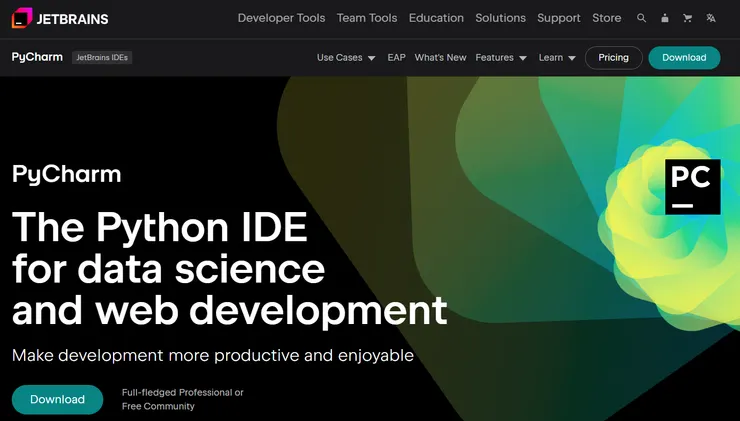740x421 pixels.
Task: Click Download in the PyCharm navigation bar
Action: click(684, 58)
